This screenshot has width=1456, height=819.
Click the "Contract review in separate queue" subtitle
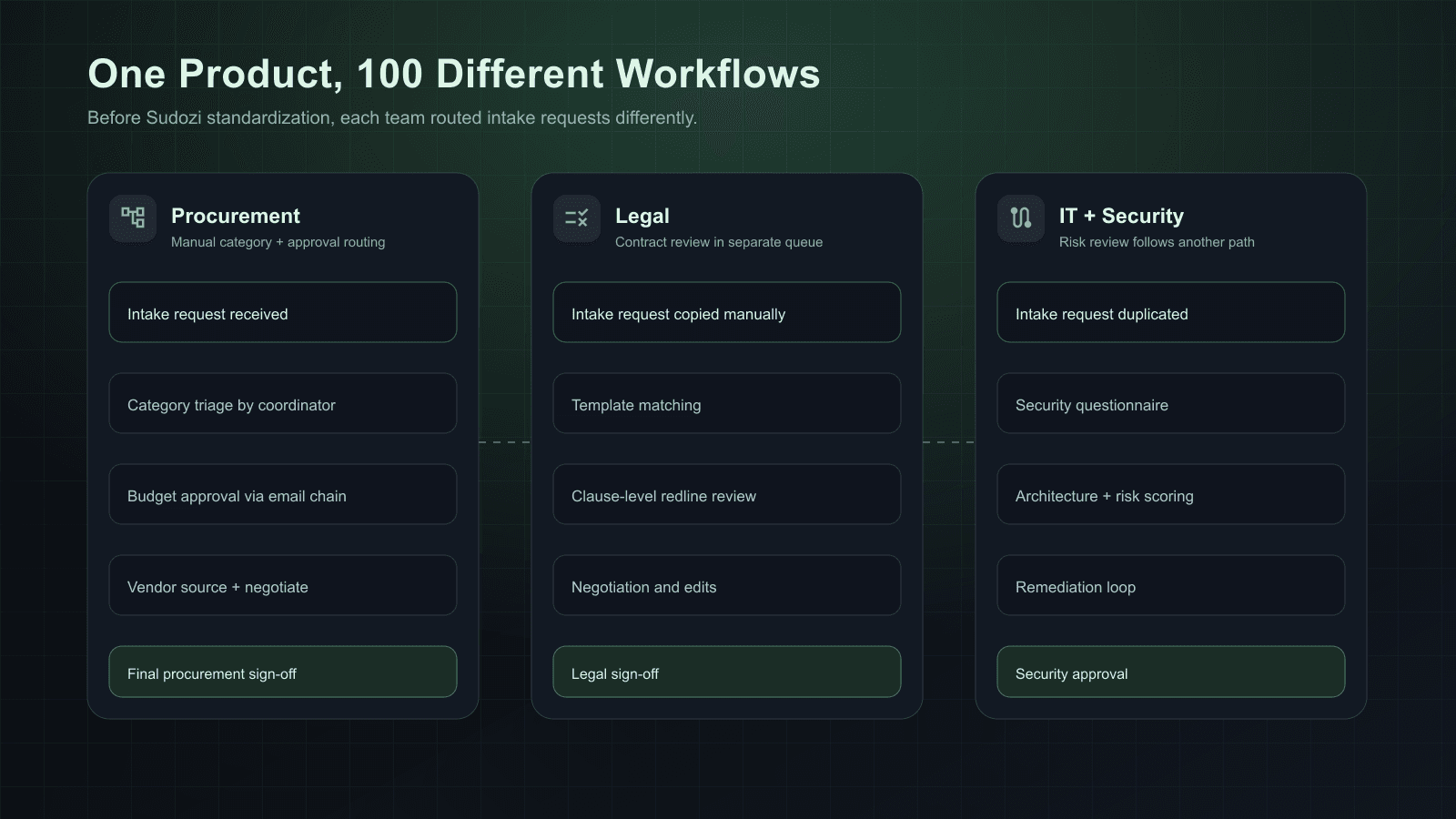point(719,242)
